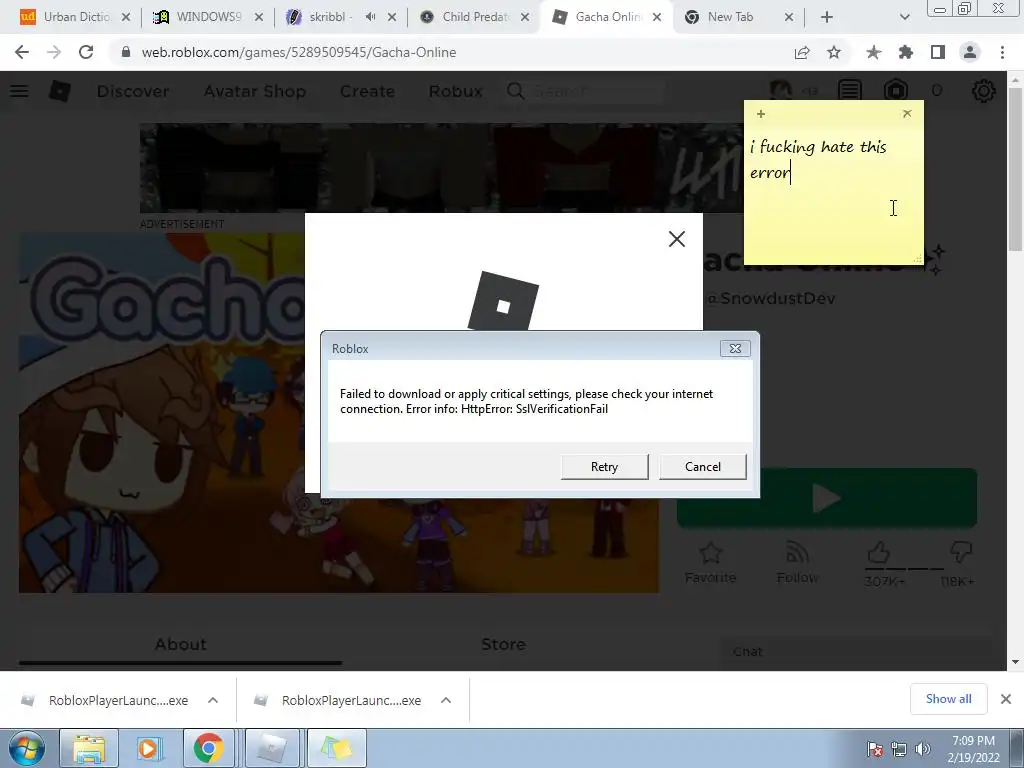1024x768 pixels.
Task: Add a new sticky note with plus icon
Action: click(761, 114)
